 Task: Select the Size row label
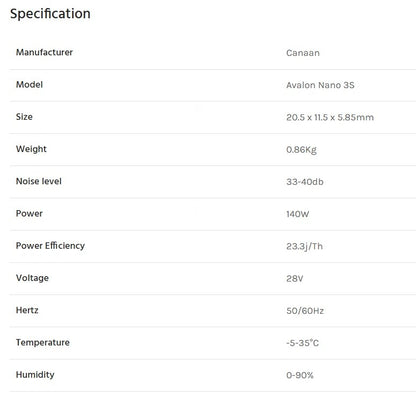(x=24, y=117)
